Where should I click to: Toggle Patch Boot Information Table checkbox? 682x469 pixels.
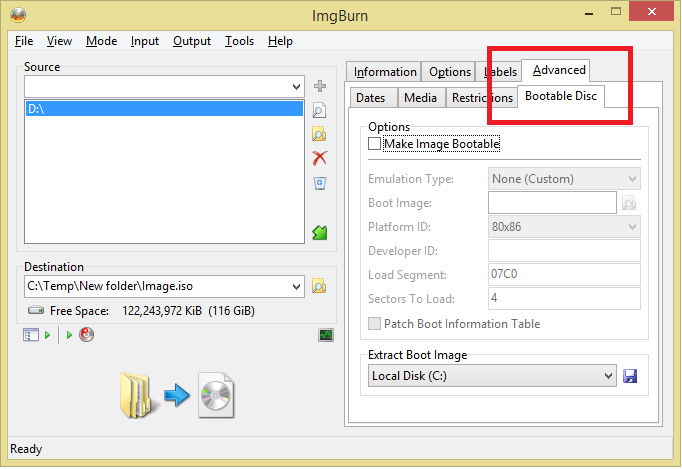(x=374, y=324)
